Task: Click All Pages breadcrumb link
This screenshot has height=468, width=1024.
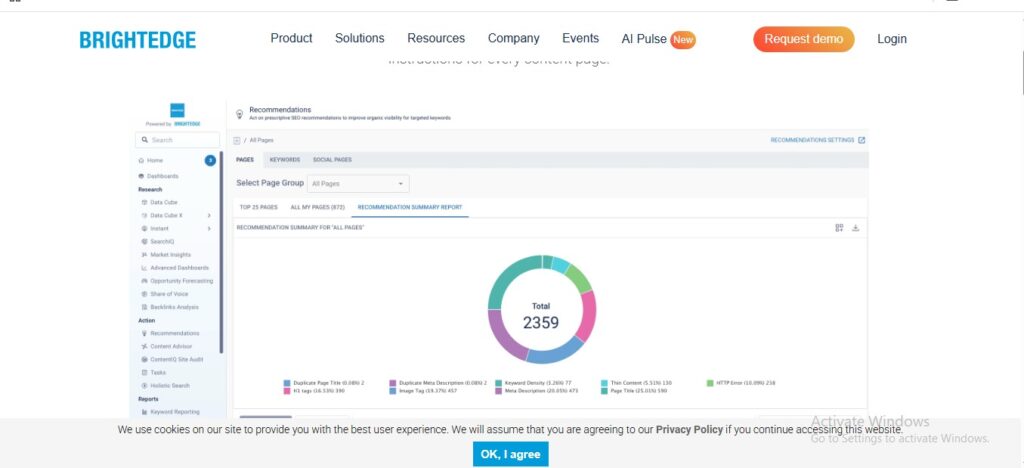Action: 261,140
